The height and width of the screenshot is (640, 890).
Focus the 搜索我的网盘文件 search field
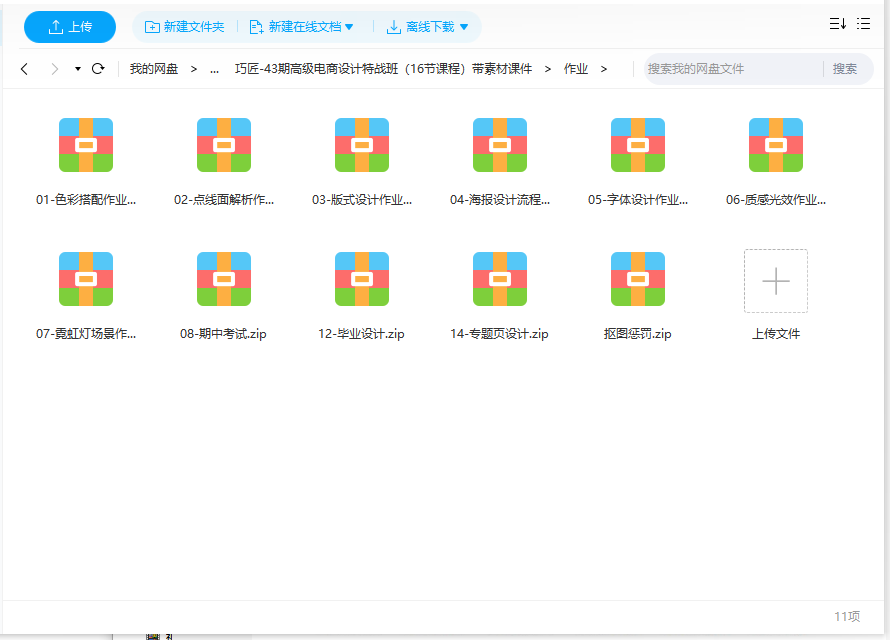click(x=732, y=69)
